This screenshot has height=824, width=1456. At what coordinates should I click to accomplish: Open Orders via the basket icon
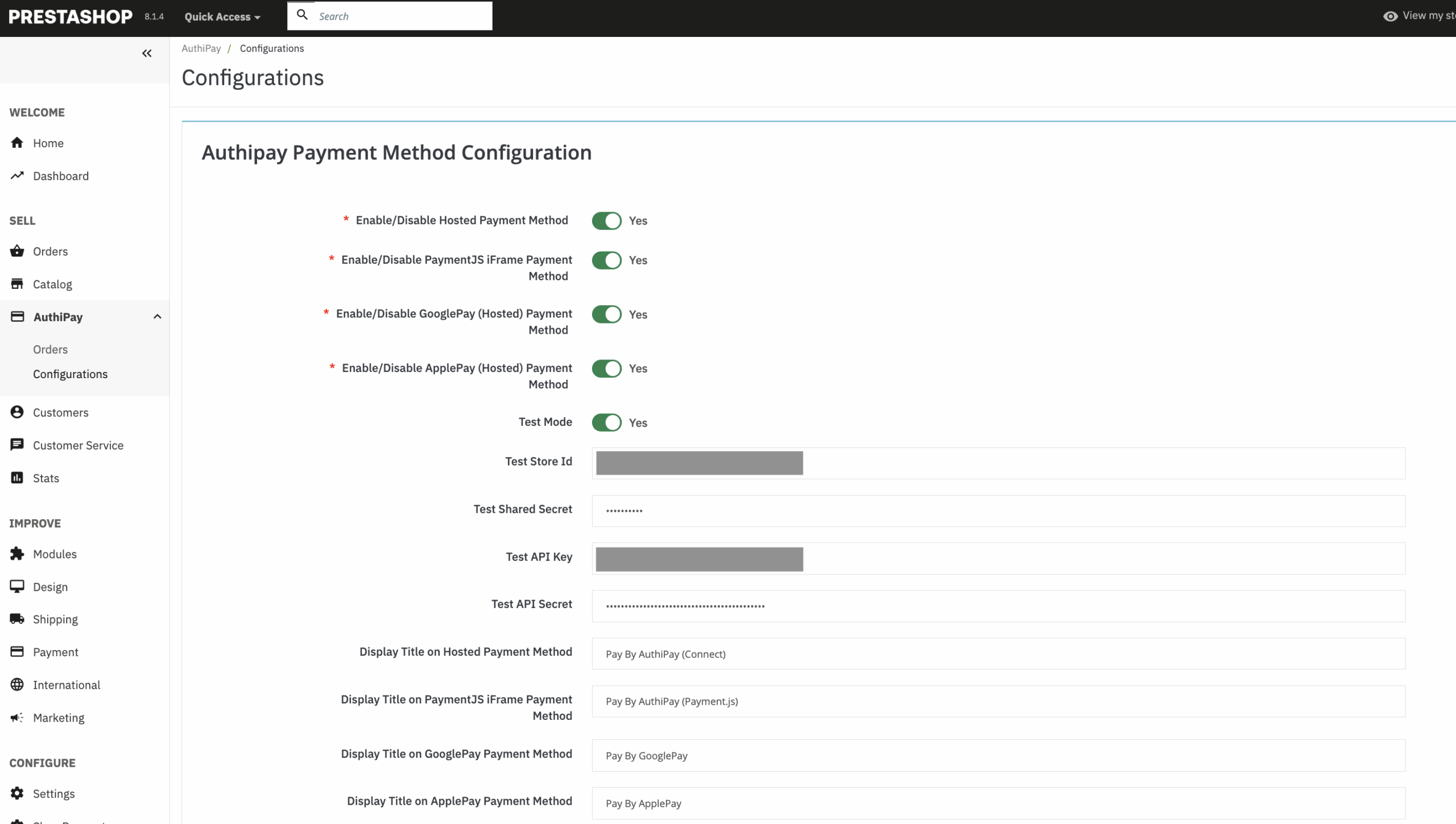(17, 251)
